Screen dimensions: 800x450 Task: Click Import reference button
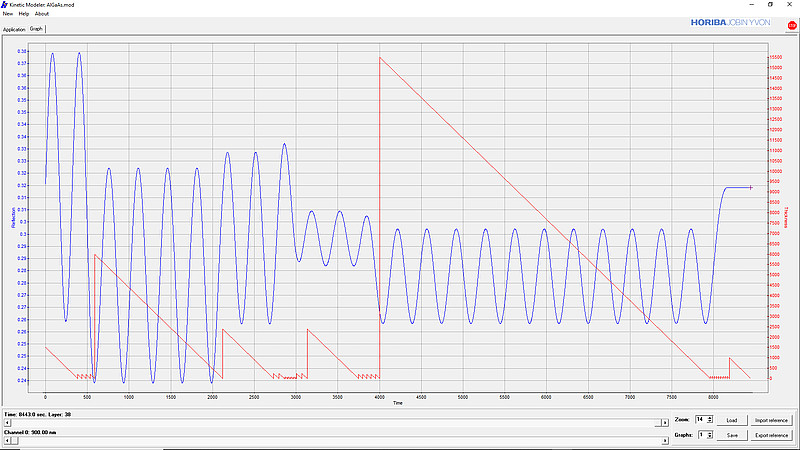pyautogui.click(x=771, y=420)
